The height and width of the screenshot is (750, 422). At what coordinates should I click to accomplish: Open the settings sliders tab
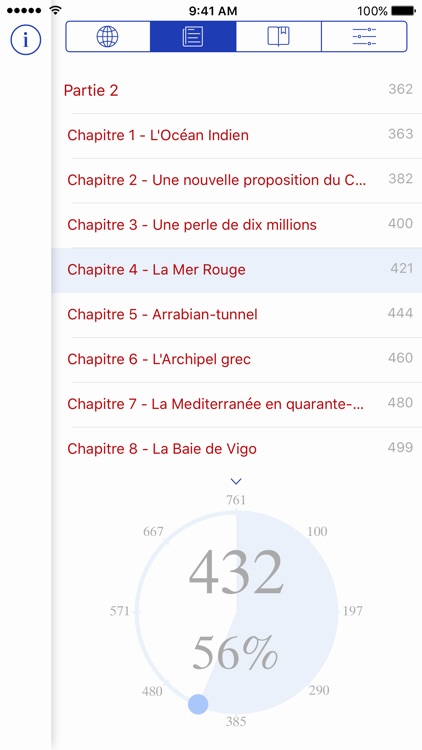click(x=364, y=36)
